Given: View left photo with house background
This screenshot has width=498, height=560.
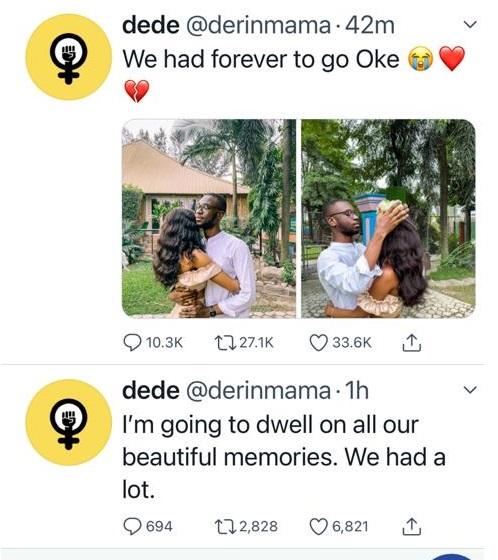Looking at the screenshot, I should [209, 219].
